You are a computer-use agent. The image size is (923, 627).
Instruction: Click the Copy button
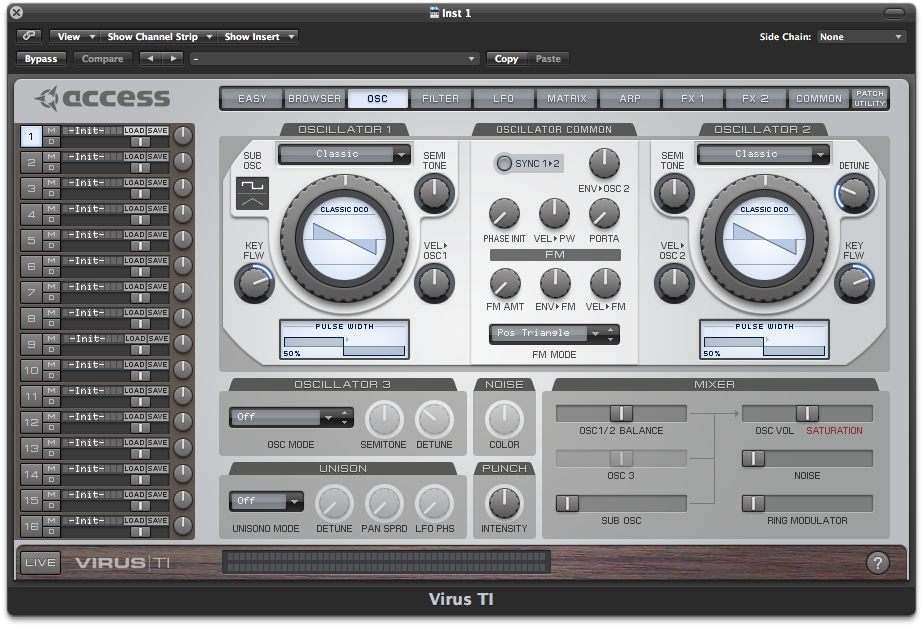pyautogui.click(x=506, y=58)
